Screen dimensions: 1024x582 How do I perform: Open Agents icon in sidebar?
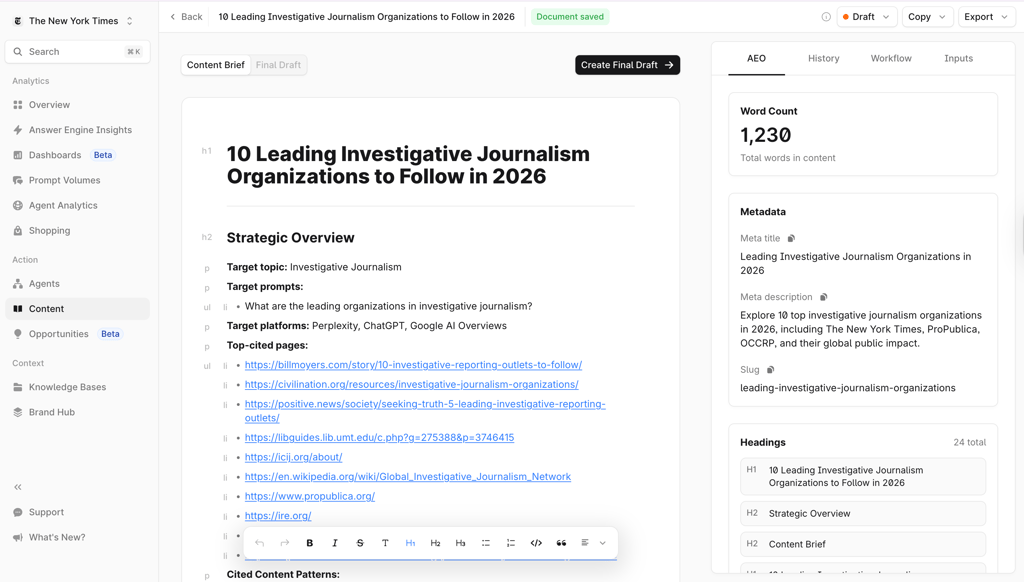point(18,283)
